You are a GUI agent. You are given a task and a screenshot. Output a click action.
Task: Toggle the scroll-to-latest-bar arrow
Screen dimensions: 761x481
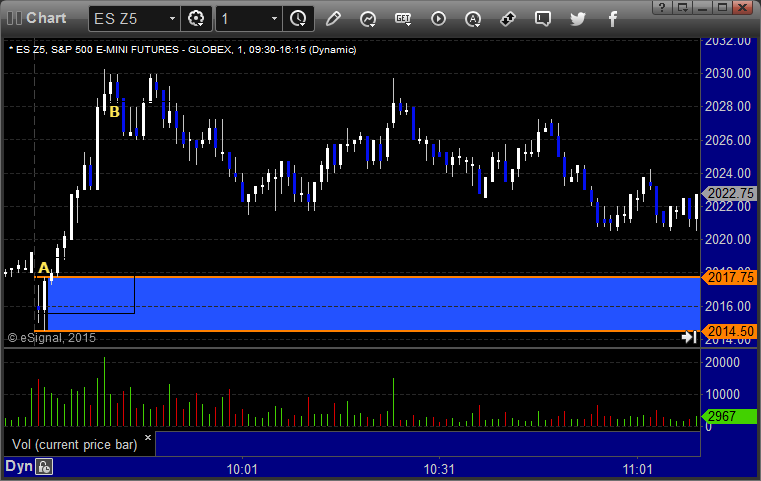tap(689, 338)
